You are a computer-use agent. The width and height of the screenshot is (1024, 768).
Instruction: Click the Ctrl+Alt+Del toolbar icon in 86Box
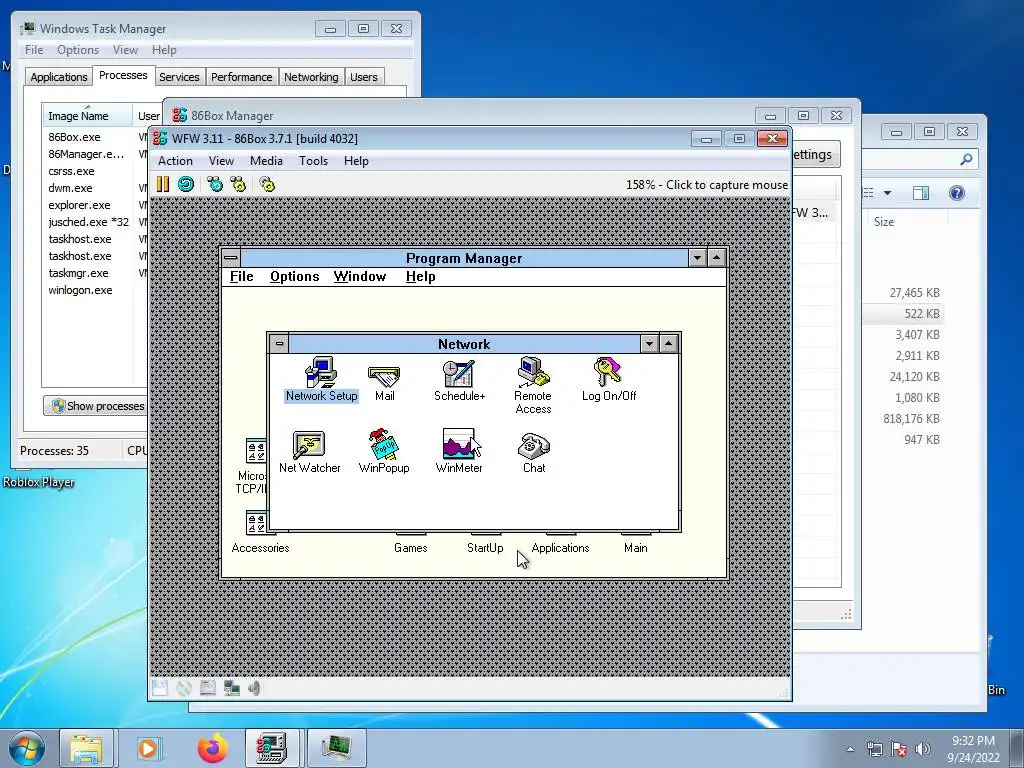tap(215, 184)
